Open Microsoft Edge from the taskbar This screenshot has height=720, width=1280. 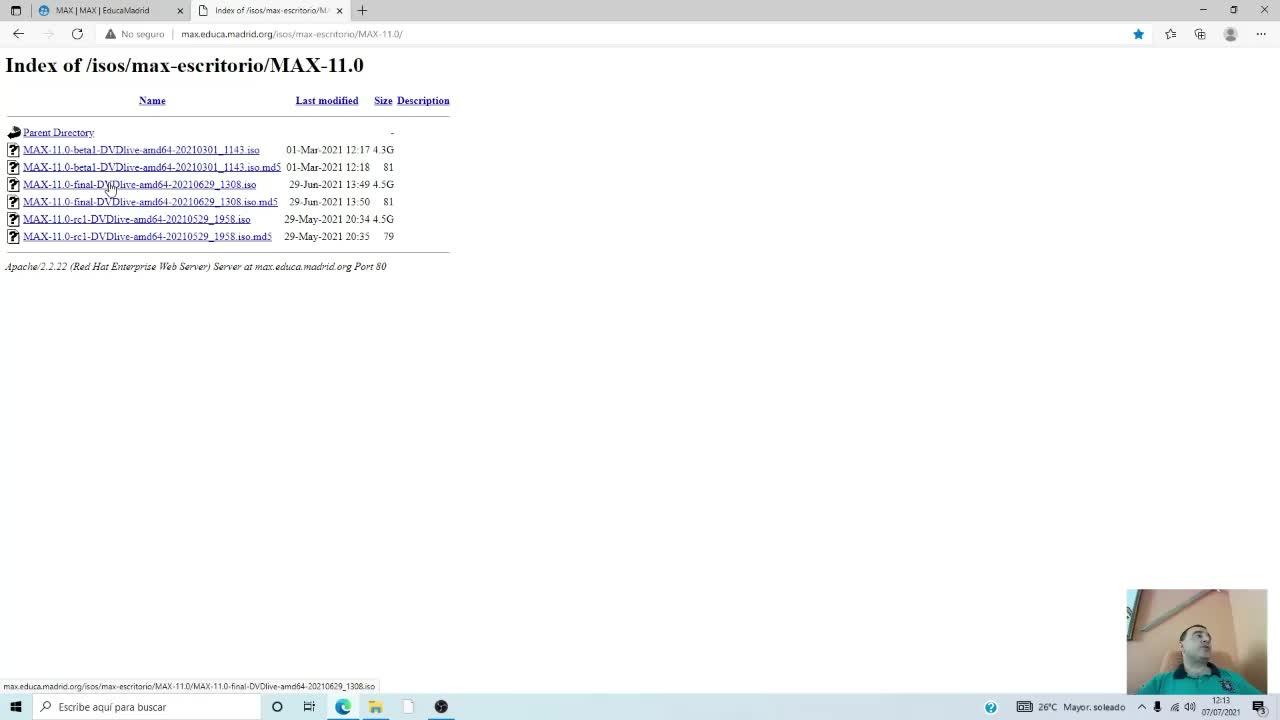343,707
